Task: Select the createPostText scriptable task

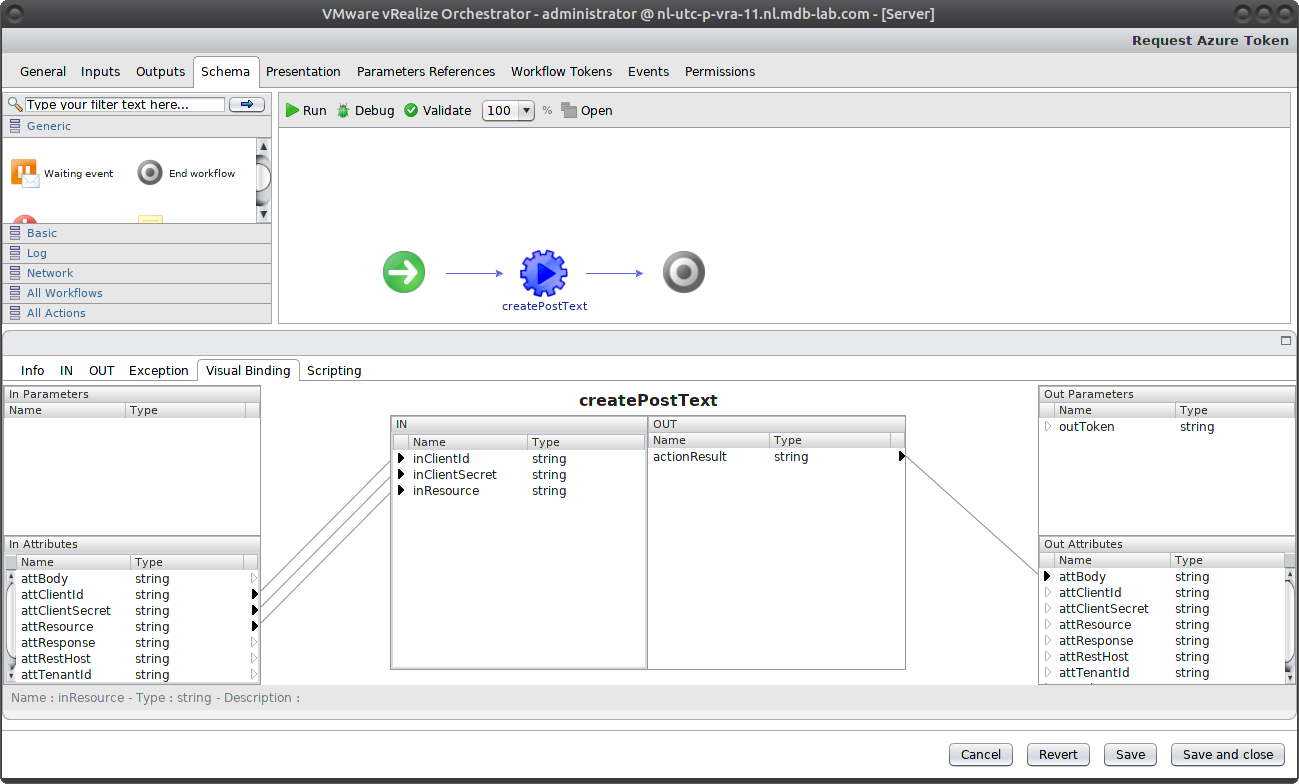Action: (544, 271)
